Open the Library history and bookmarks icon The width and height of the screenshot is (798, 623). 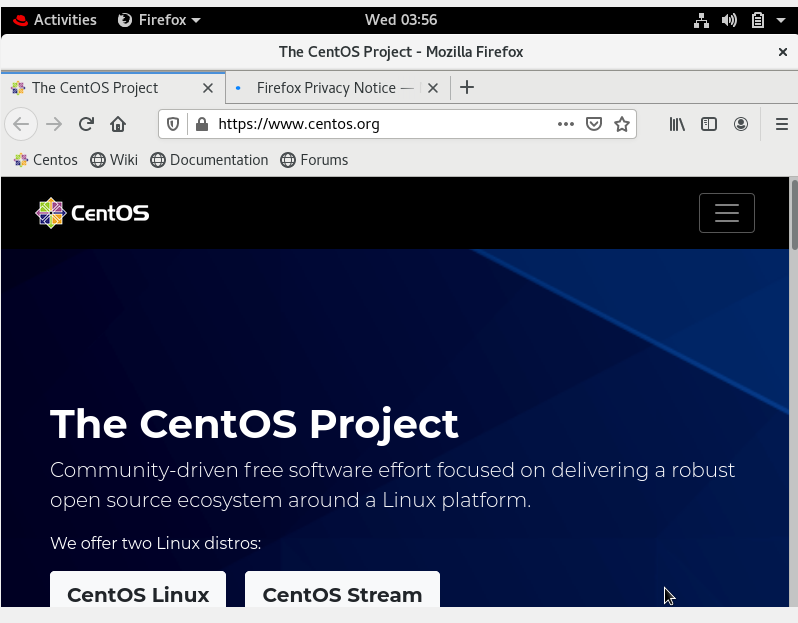pos(677,124)
